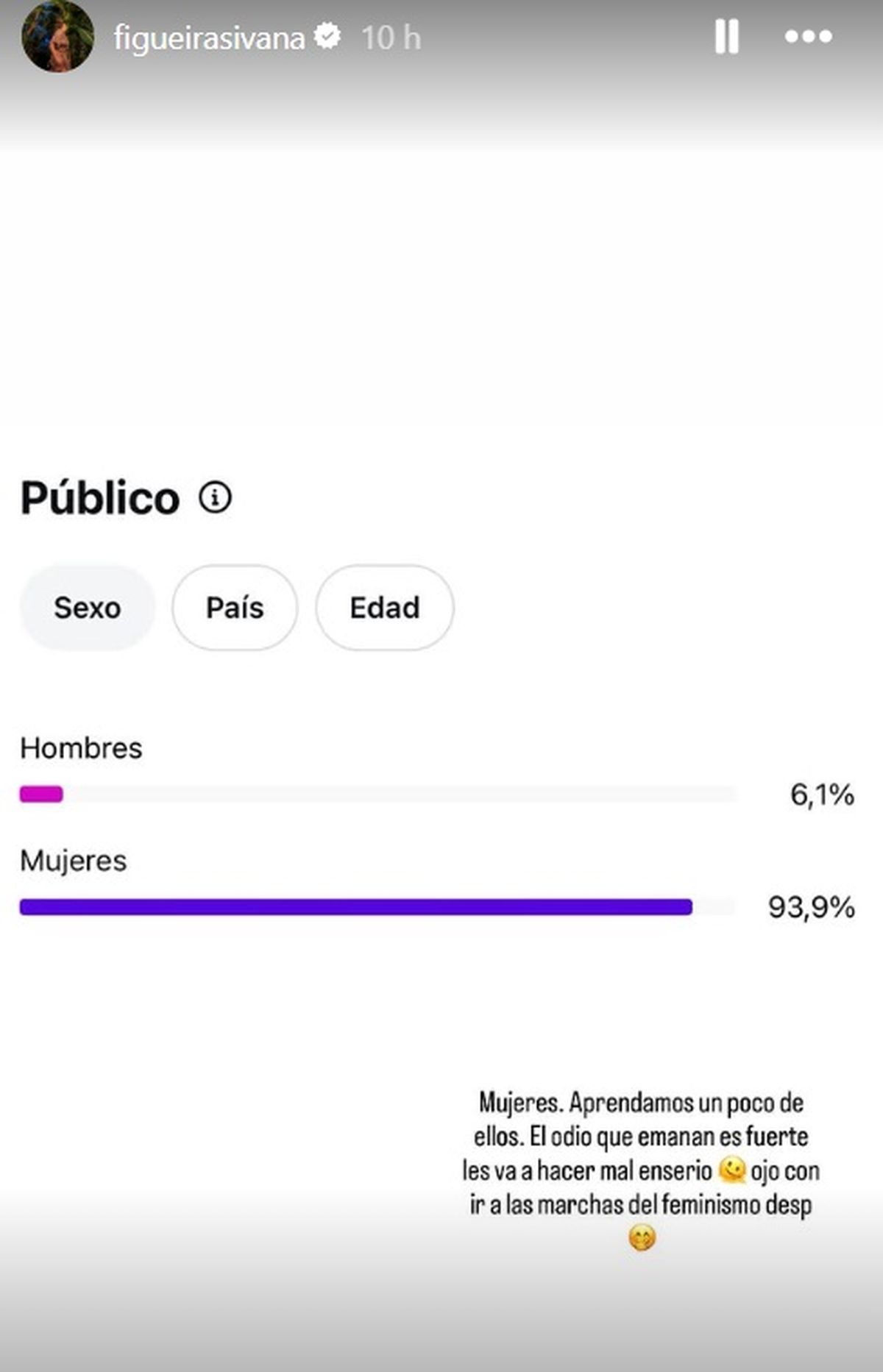
Task: Click the Hombres label
Action: coord(81,748)
